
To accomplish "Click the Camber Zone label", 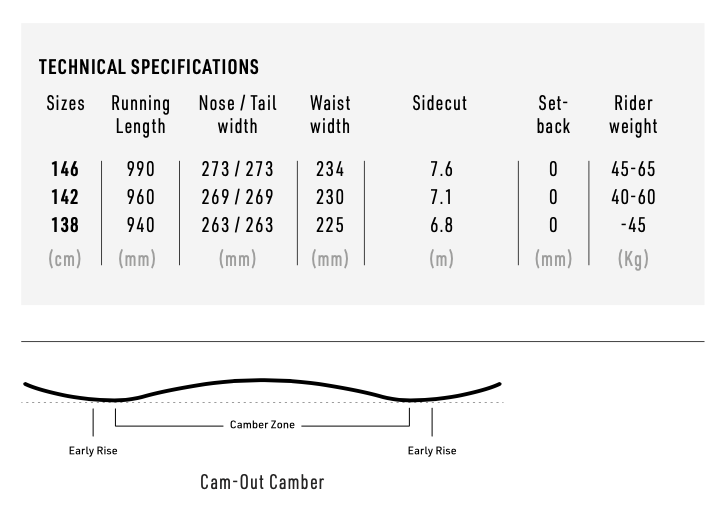I will (262, 425).
